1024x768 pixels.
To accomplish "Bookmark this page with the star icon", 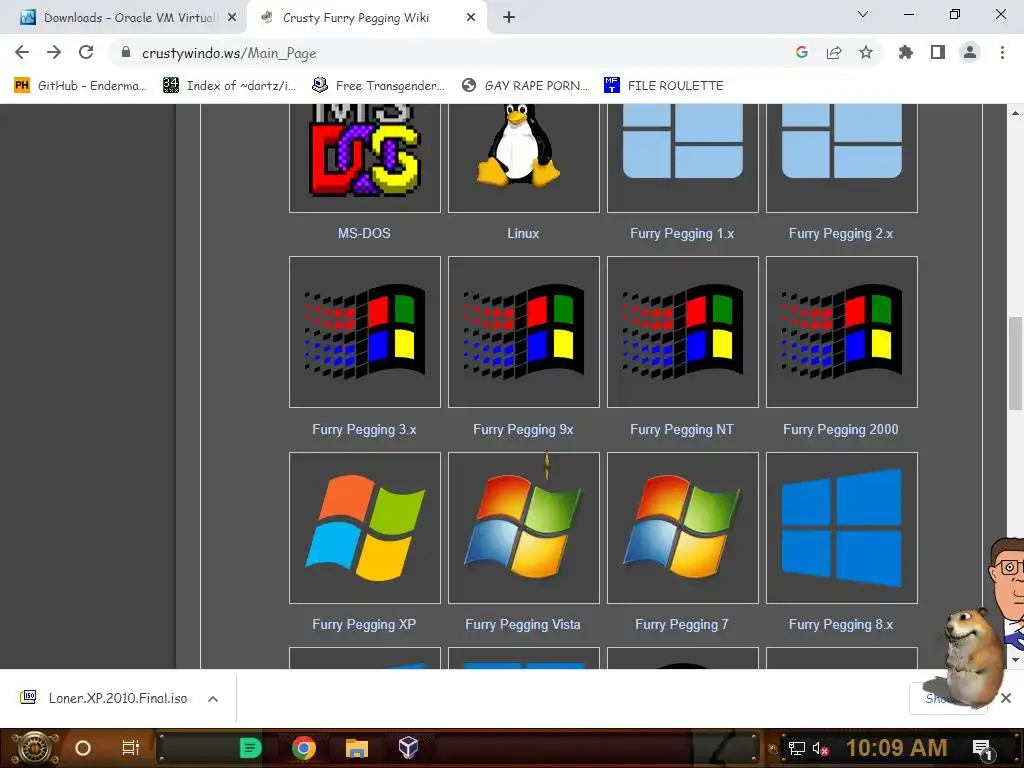I will pos(866,52).
